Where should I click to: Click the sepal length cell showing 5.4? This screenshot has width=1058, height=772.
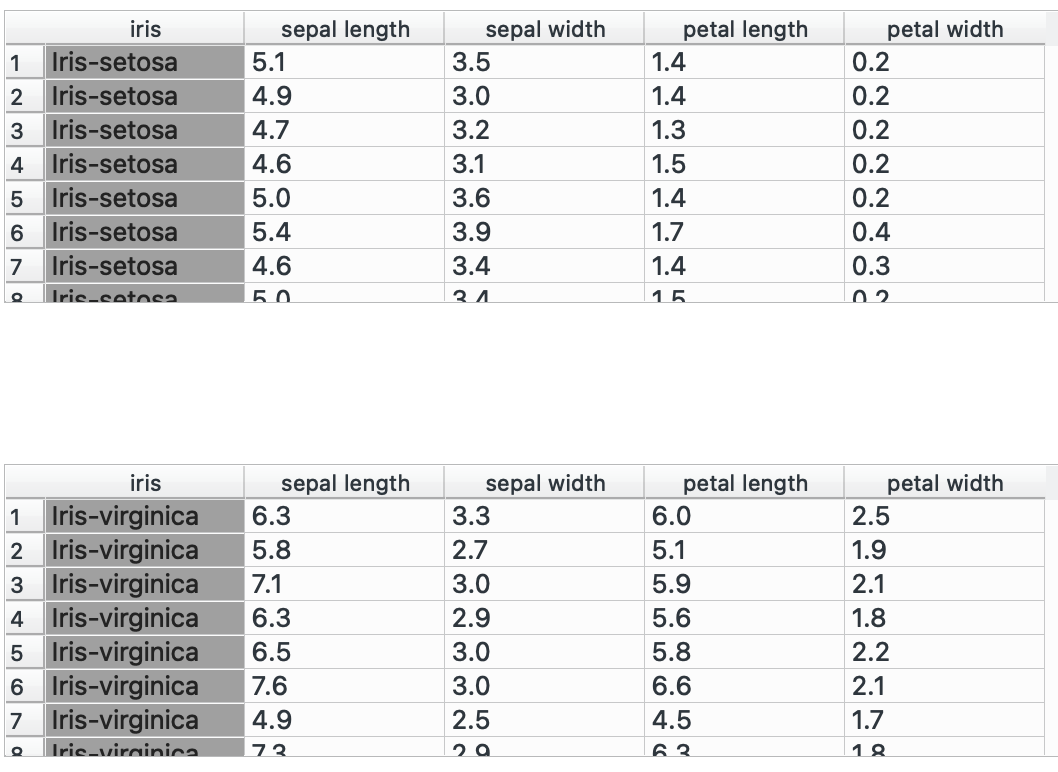[345, 233]
